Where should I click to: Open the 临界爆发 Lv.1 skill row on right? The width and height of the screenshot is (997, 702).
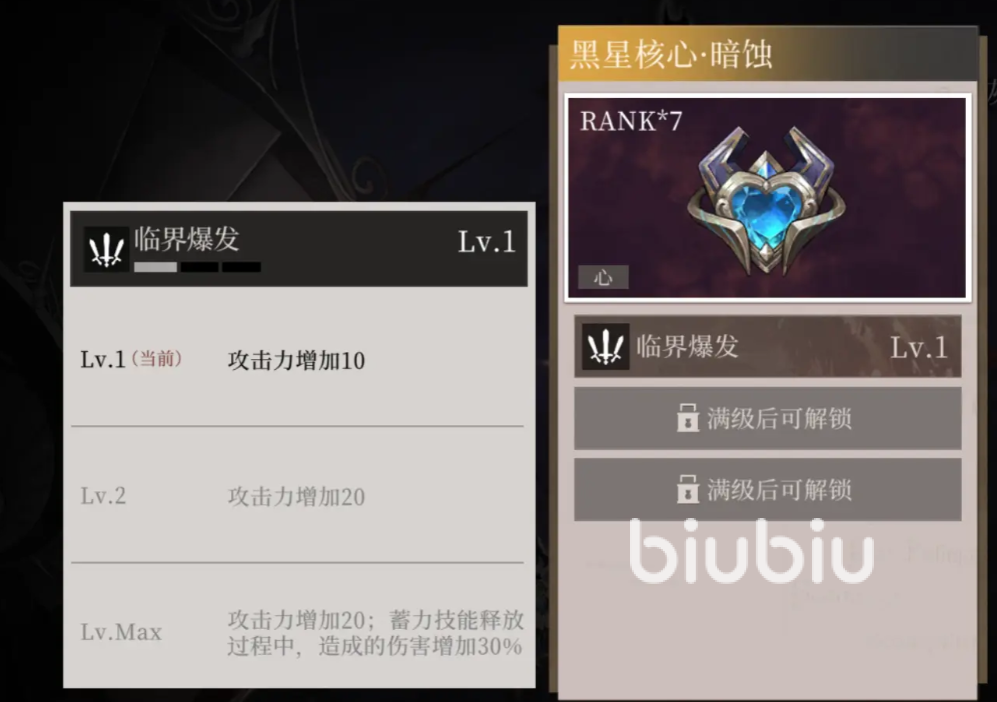pyautogui.click(x=767, y=347)
